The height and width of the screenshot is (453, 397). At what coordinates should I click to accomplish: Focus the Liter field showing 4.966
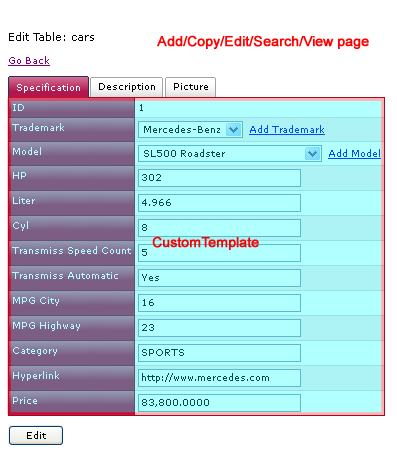[x=219, y=203]
